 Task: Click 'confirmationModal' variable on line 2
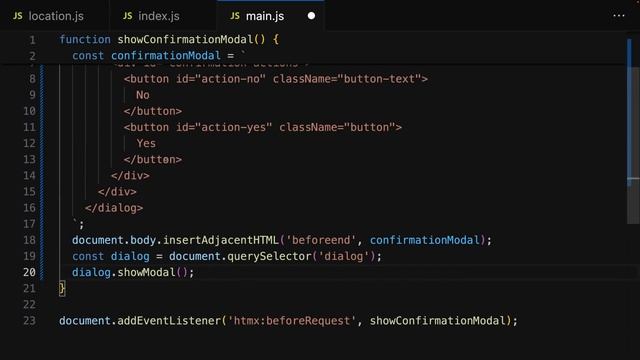pos(166,56)
